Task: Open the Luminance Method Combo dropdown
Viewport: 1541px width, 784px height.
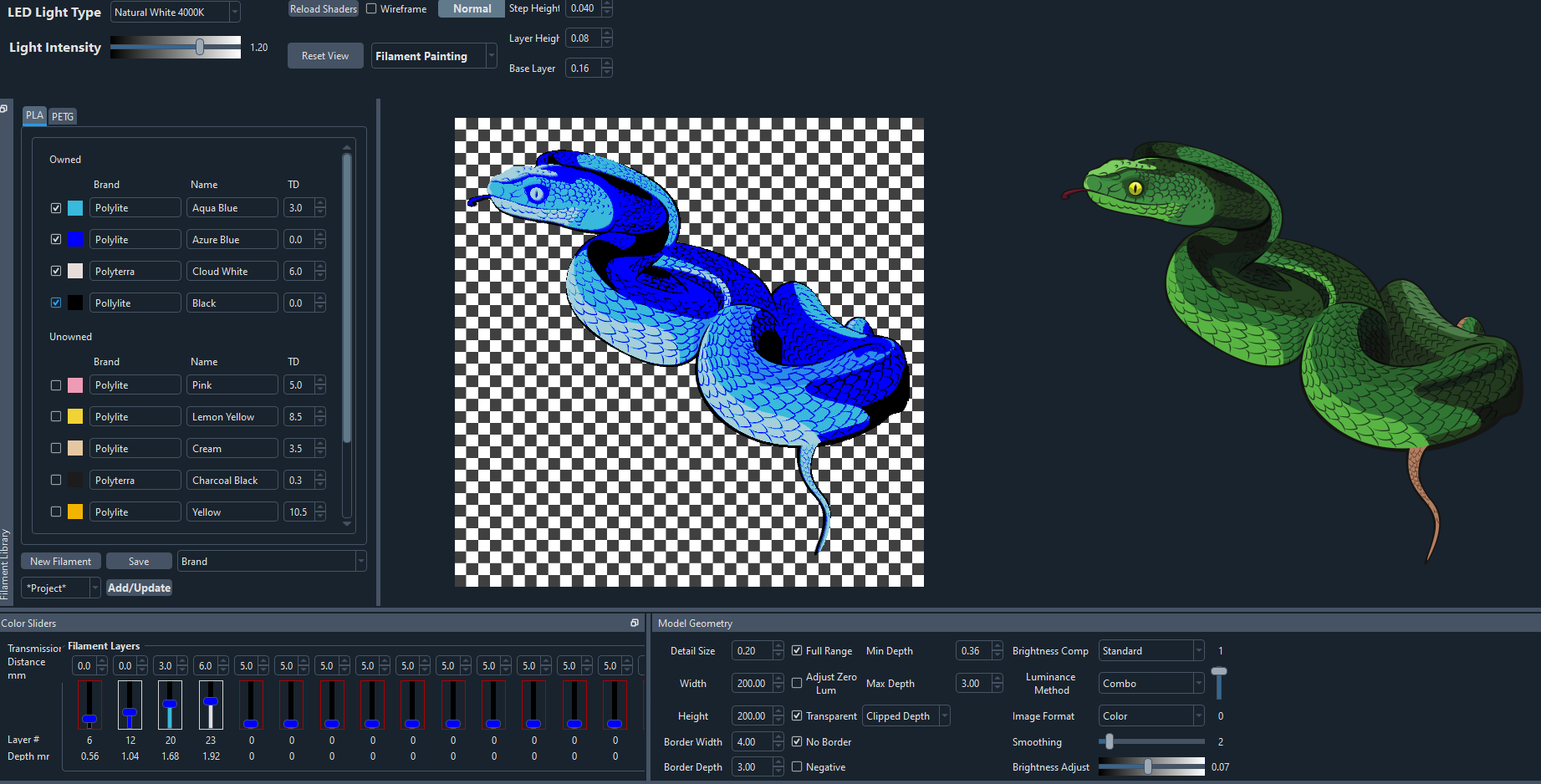Action: tap(1198, 683)
